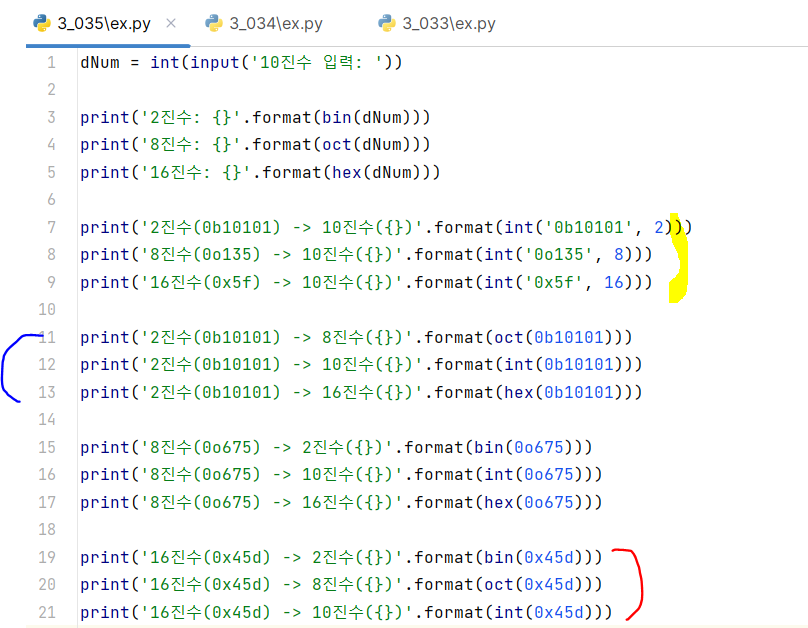Click line number 1 in gutter
Viewport: 808px width, 628px height.
click(51, 62)
